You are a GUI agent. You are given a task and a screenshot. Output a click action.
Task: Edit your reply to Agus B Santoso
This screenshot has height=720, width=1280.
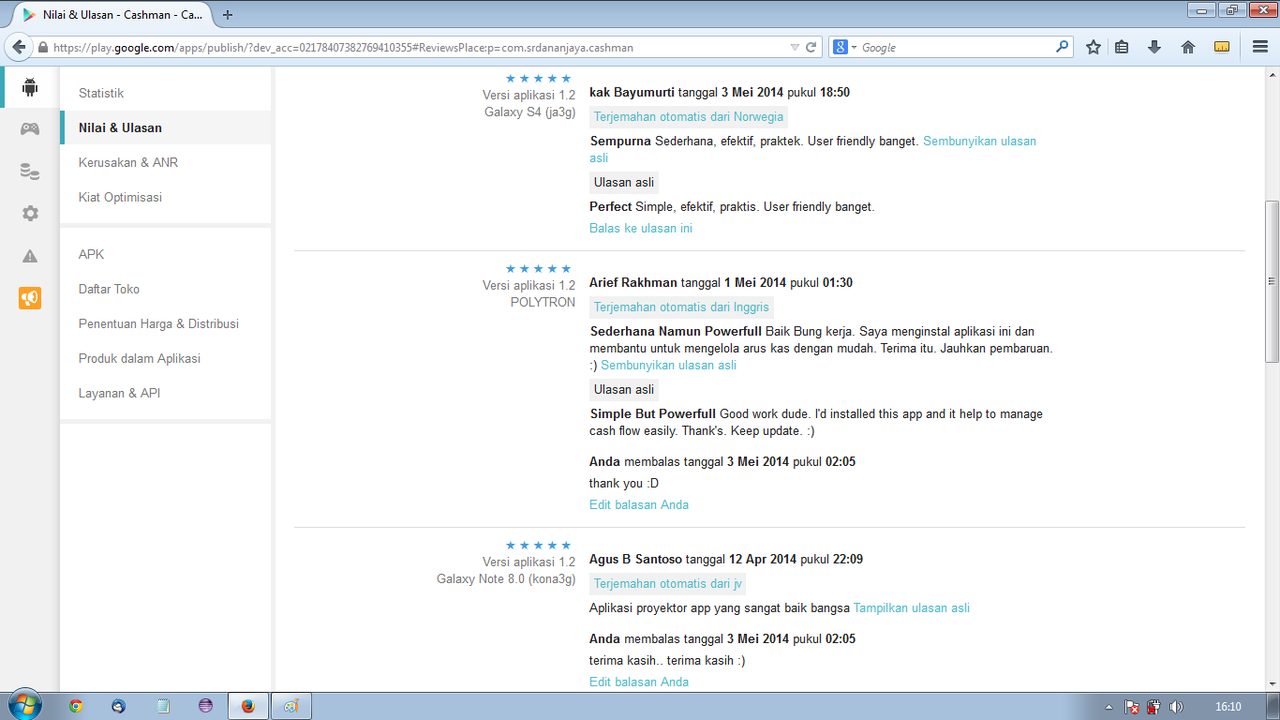tap(639, 682)
